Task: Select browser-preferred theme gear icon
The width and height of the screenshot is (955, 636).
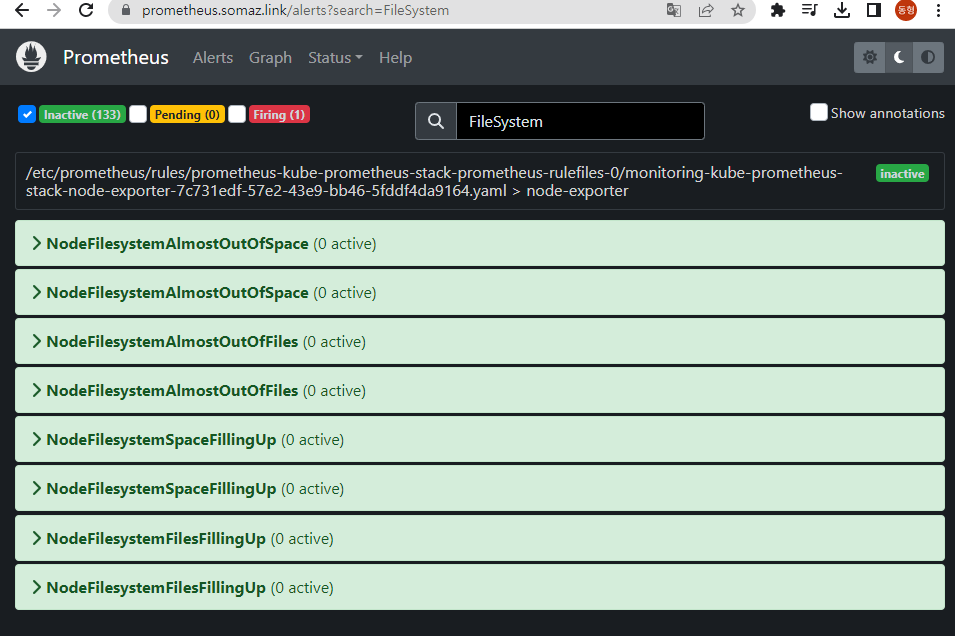Action: coord(870,57)
